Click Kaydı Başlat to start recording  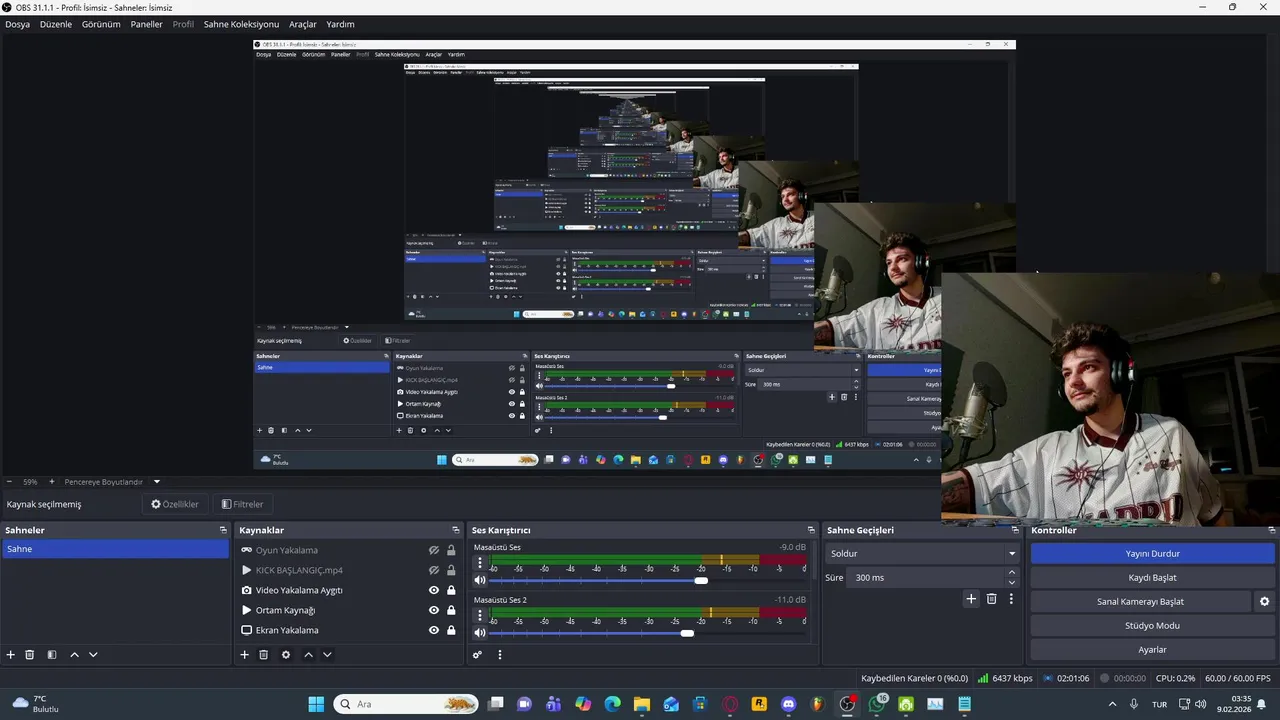1152,577
